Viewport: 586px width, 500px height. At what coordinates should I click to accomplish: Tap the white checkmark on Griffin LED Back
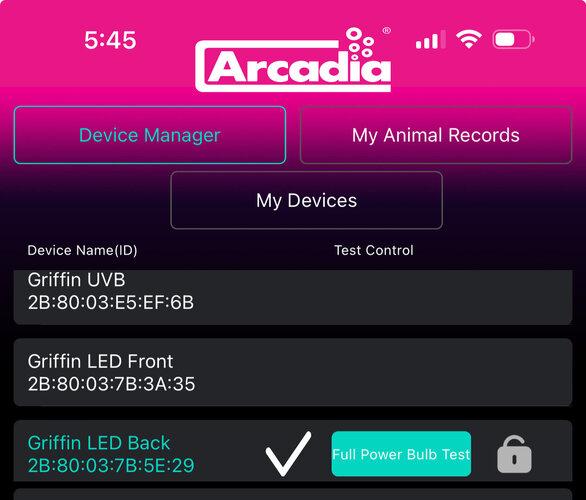288,454
